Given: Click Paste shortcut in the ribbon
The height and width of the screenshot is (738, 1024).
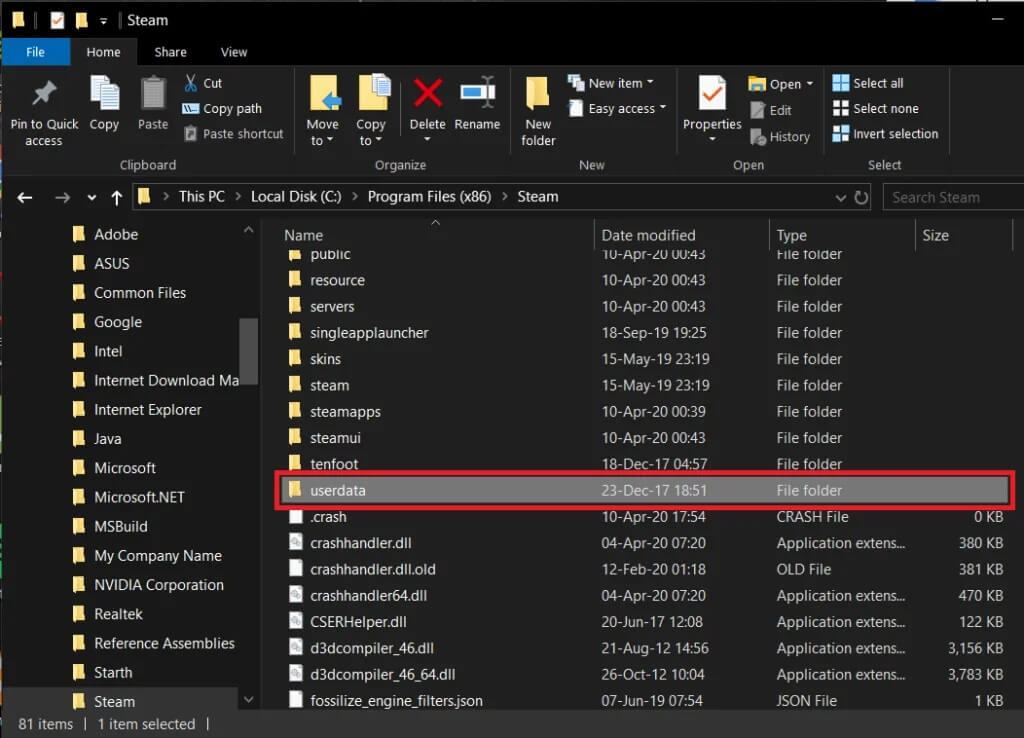Looking at the screenshot, I should point(234,134).
